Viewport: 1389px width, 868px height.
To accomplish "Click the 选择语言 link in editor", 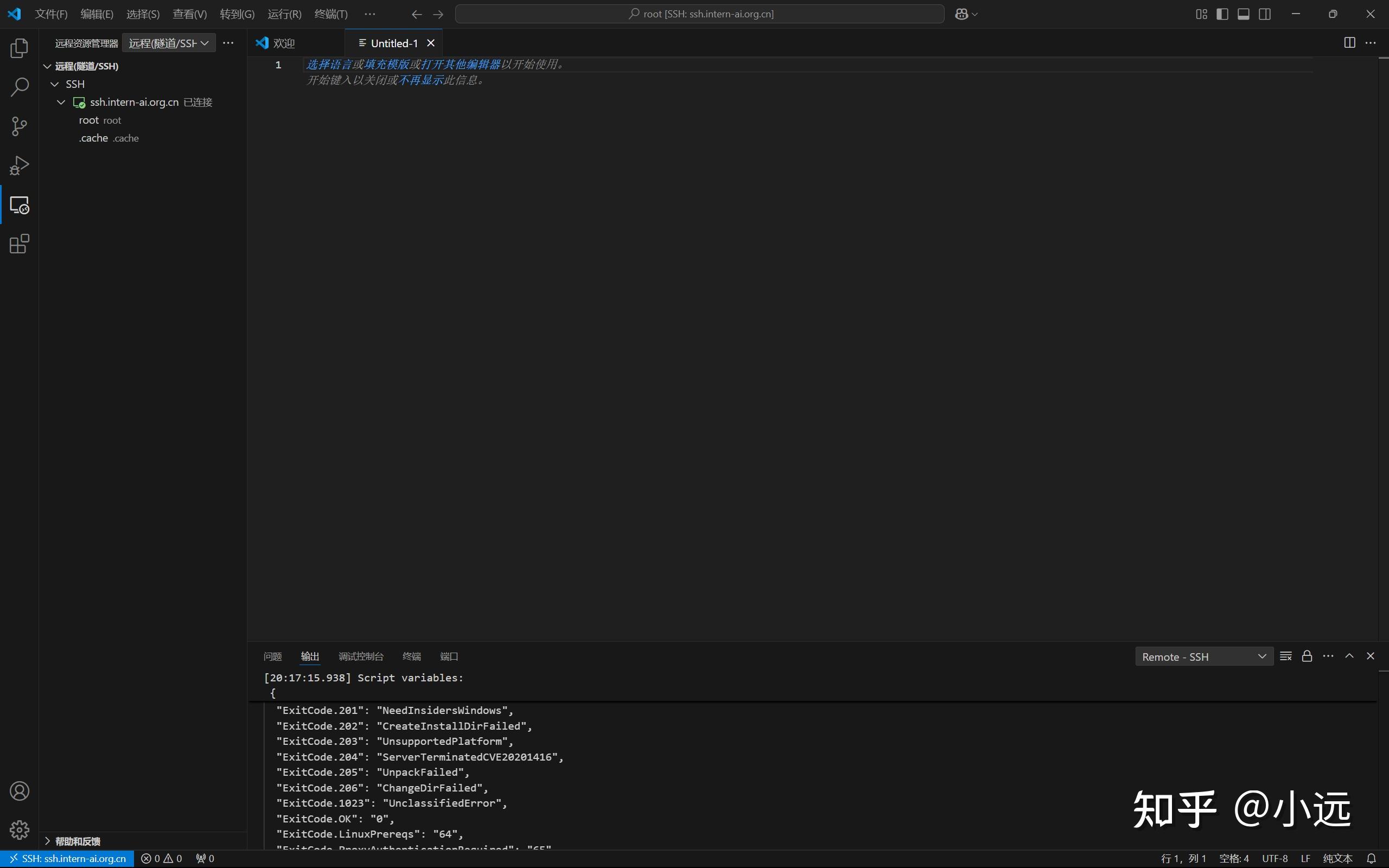I will point(328,65).
